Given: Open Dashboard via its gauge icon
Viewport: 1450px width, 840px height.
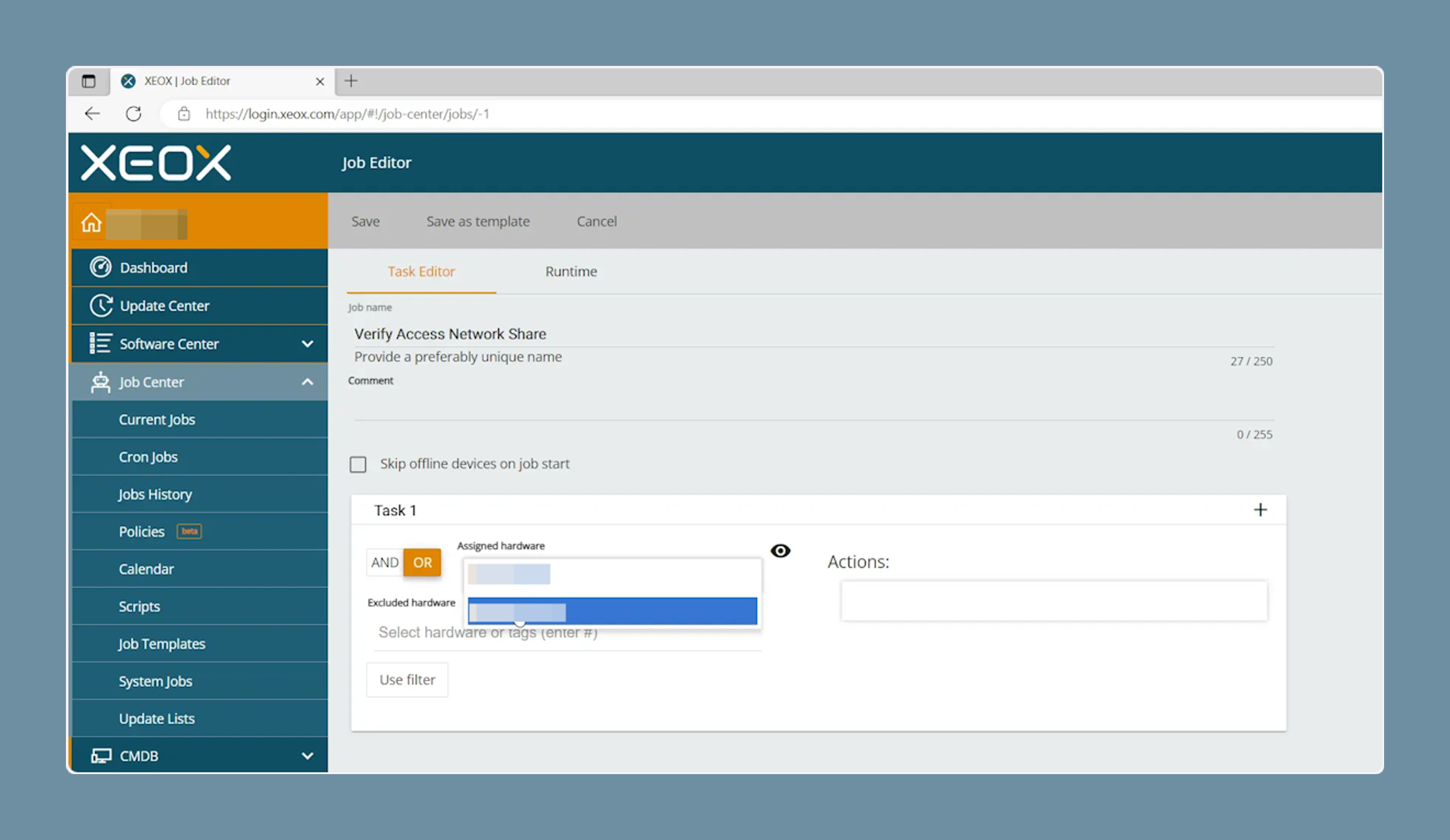Looking at the screenshot, I should click(100, 267).
